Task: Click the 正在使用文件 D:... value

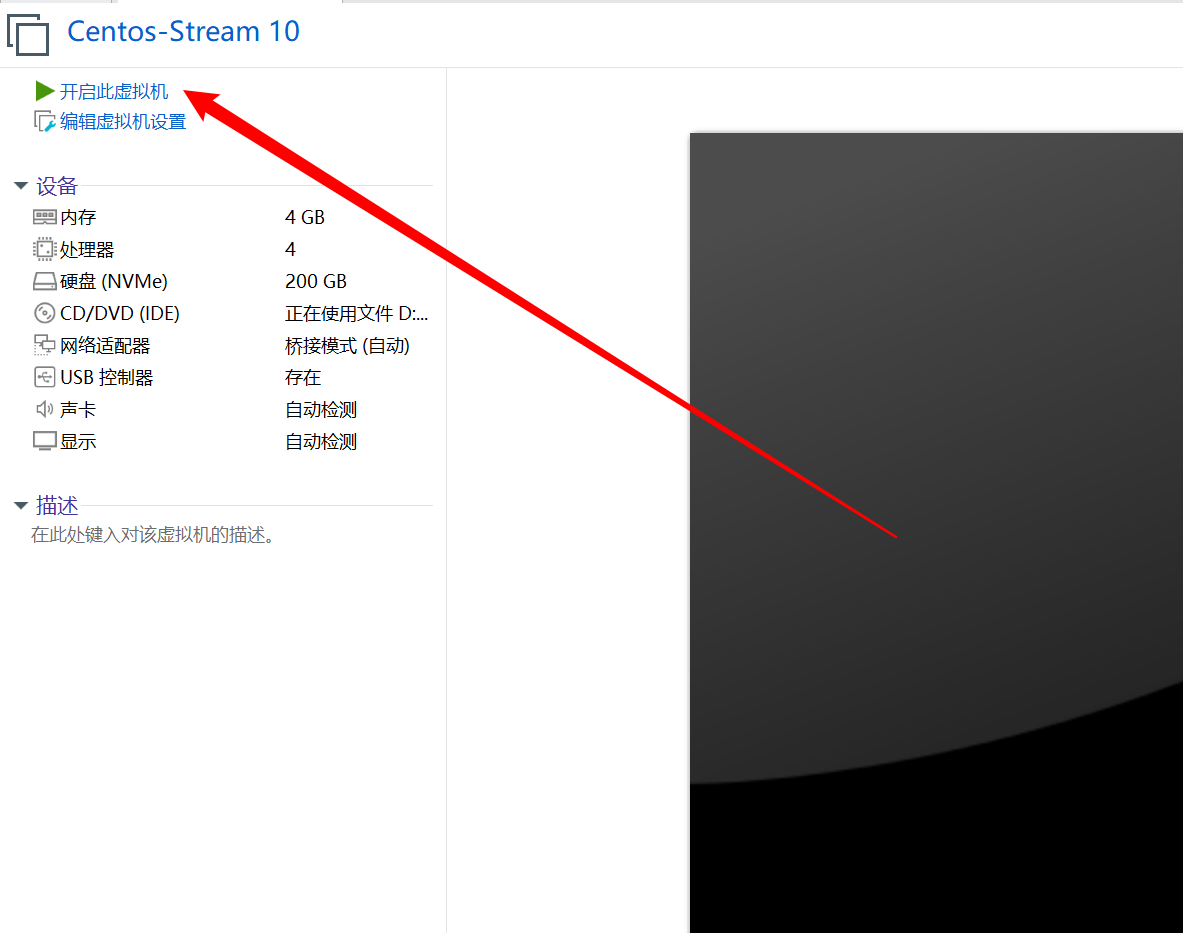Action: [357, 313]
